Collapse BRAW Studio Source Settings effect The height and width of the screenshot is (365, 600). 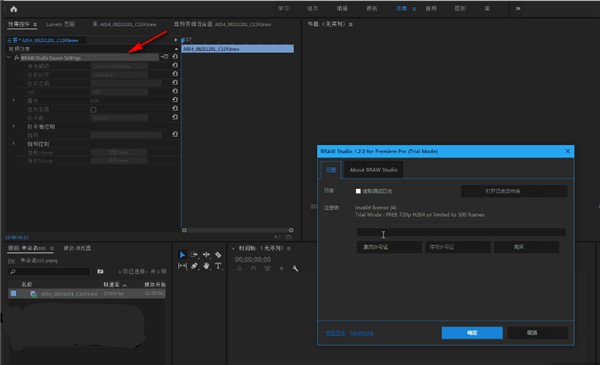pyautogui.click(x=9, y=58)
